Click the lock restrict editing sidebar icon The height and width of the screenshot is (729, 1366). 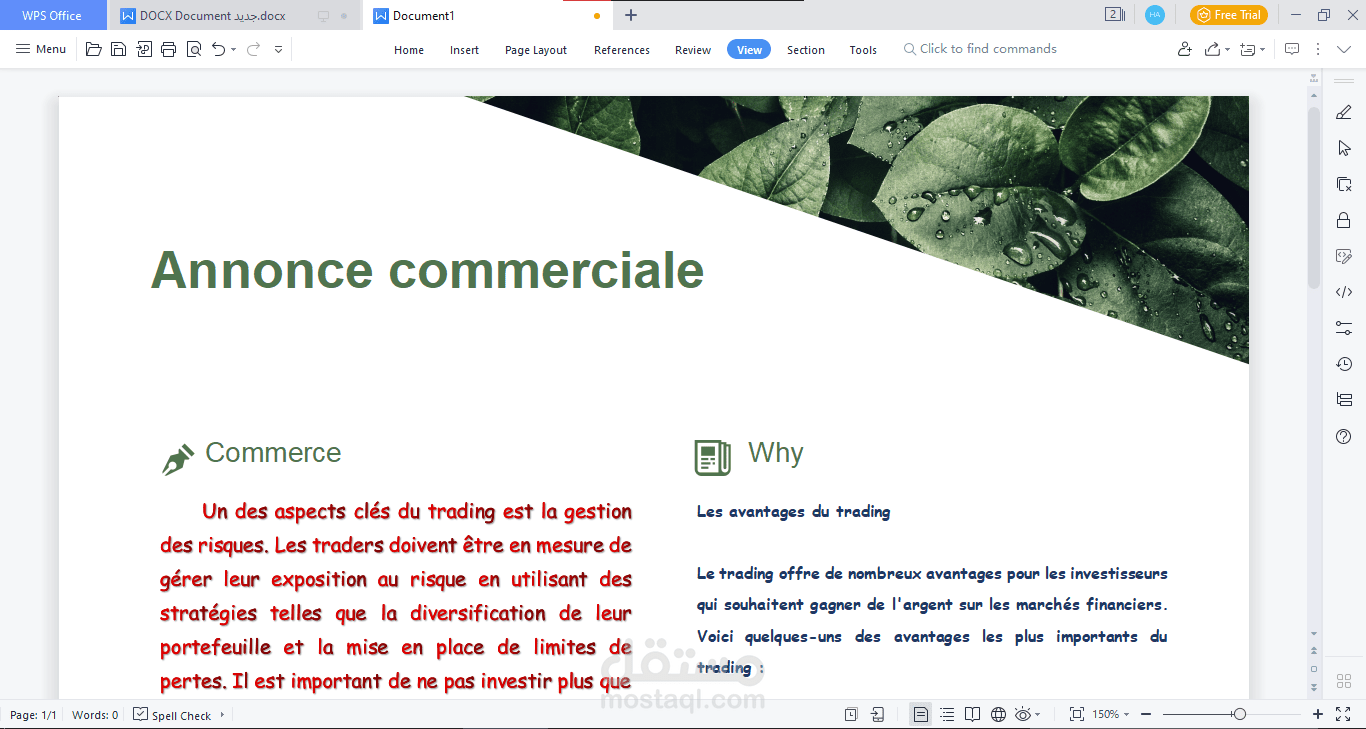[x=1344, y=220]
